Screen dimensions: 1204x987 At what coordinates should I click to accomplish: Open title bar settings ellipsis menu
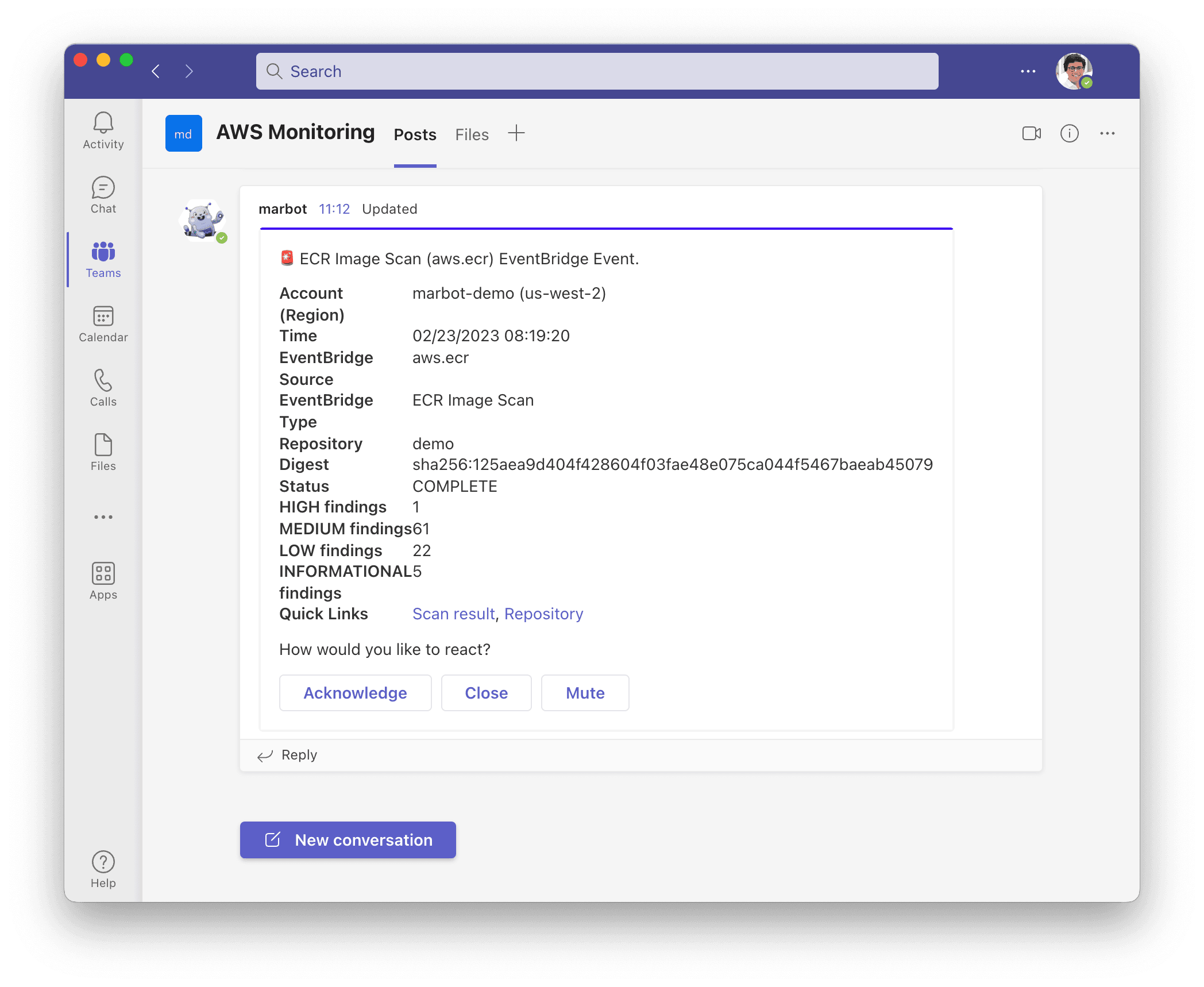click(x=1028, y=71)
